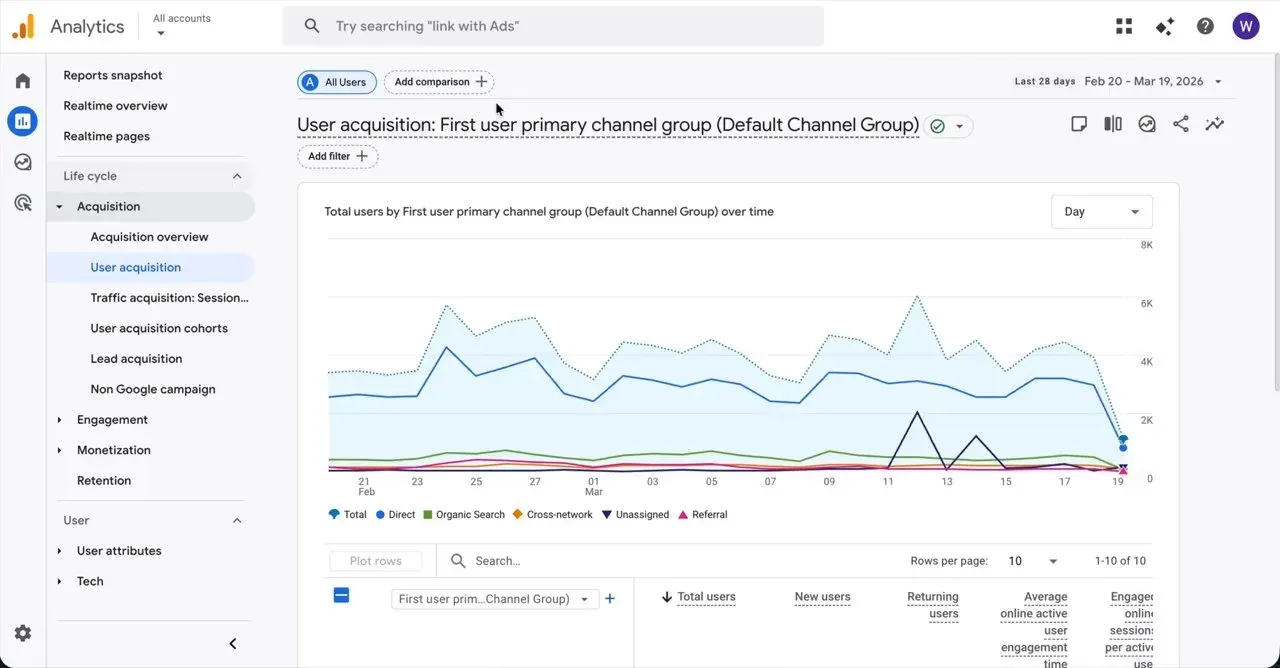
Task: Expand the Monetization section in the sidebar
Action: [x=114, y=450]
